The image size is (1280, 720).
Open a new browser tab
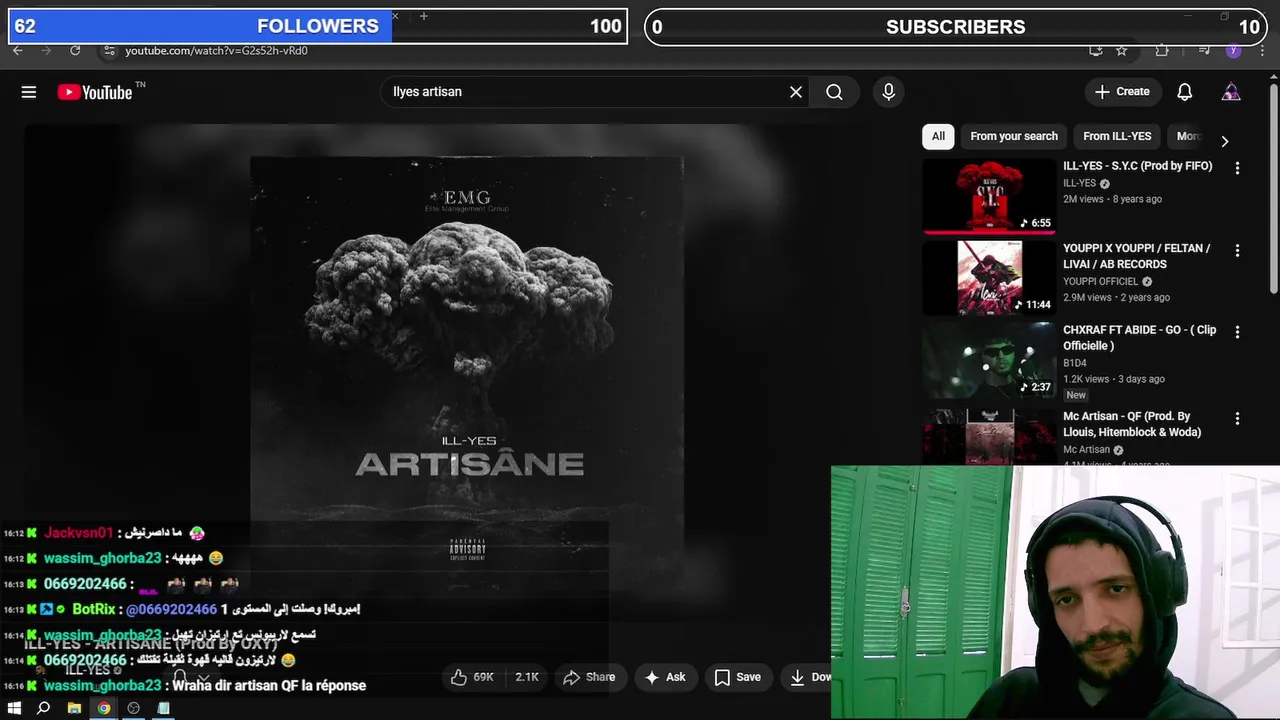(424, 16)
